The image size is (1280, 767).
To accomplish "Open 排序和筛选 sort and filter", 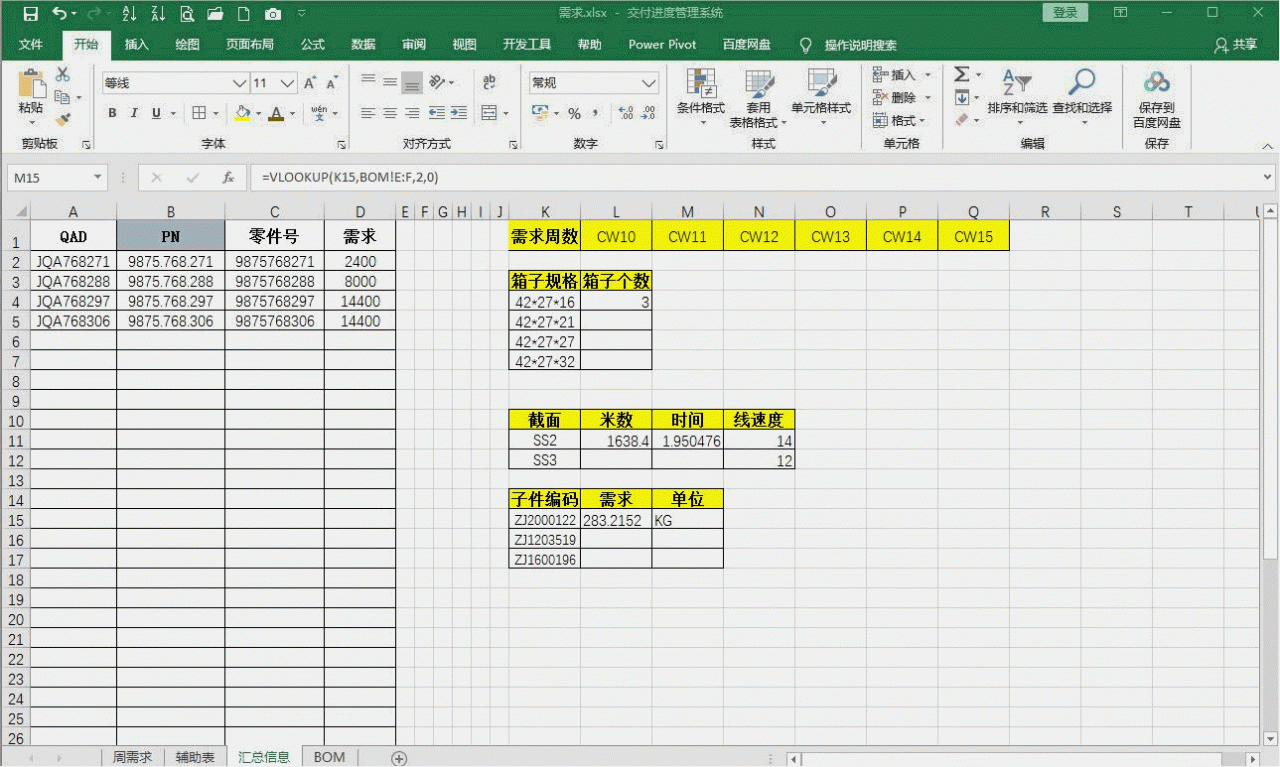I will point(1017,97).
